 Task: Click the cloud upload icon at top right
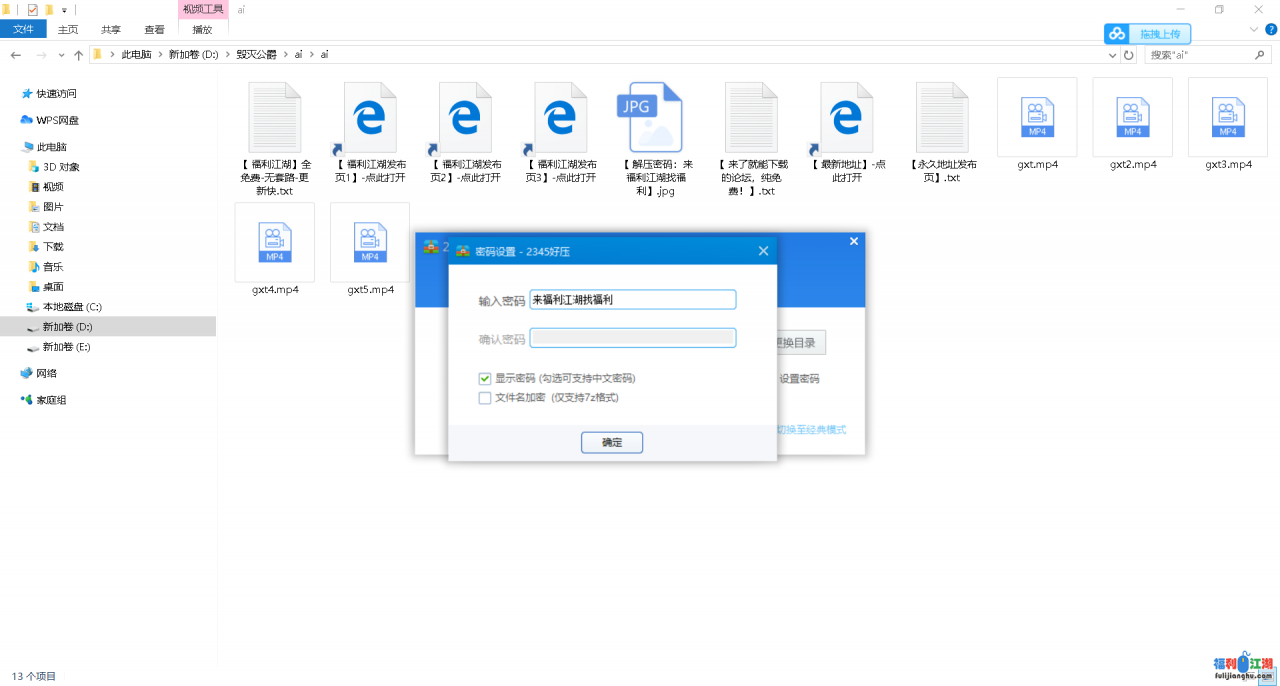(x=1116, y=34)
